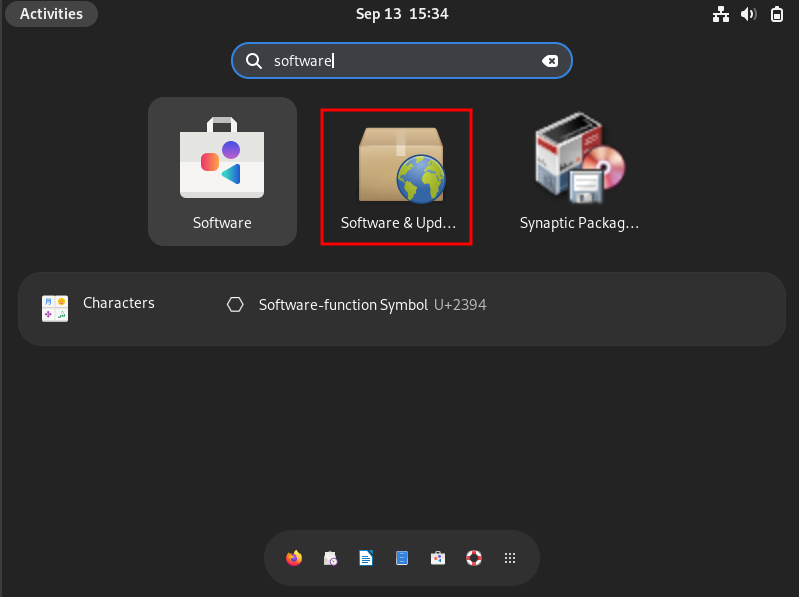Click the magnifier icon in the search bar
Screen dimensions: 799x597
[x=255, y=61]
